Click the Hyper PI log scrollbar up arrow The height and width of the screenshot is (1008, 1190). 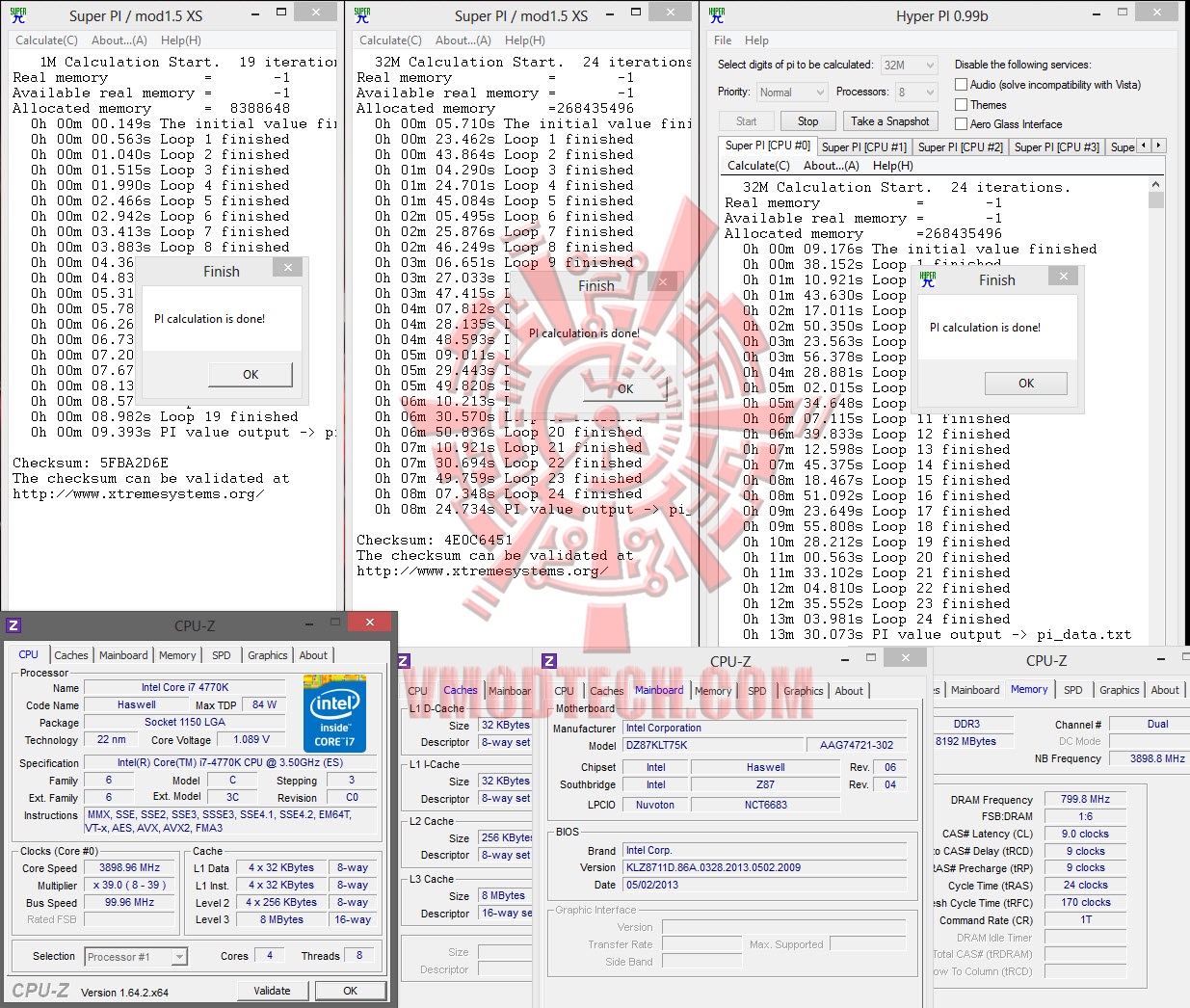click(x=1156, y=185)
